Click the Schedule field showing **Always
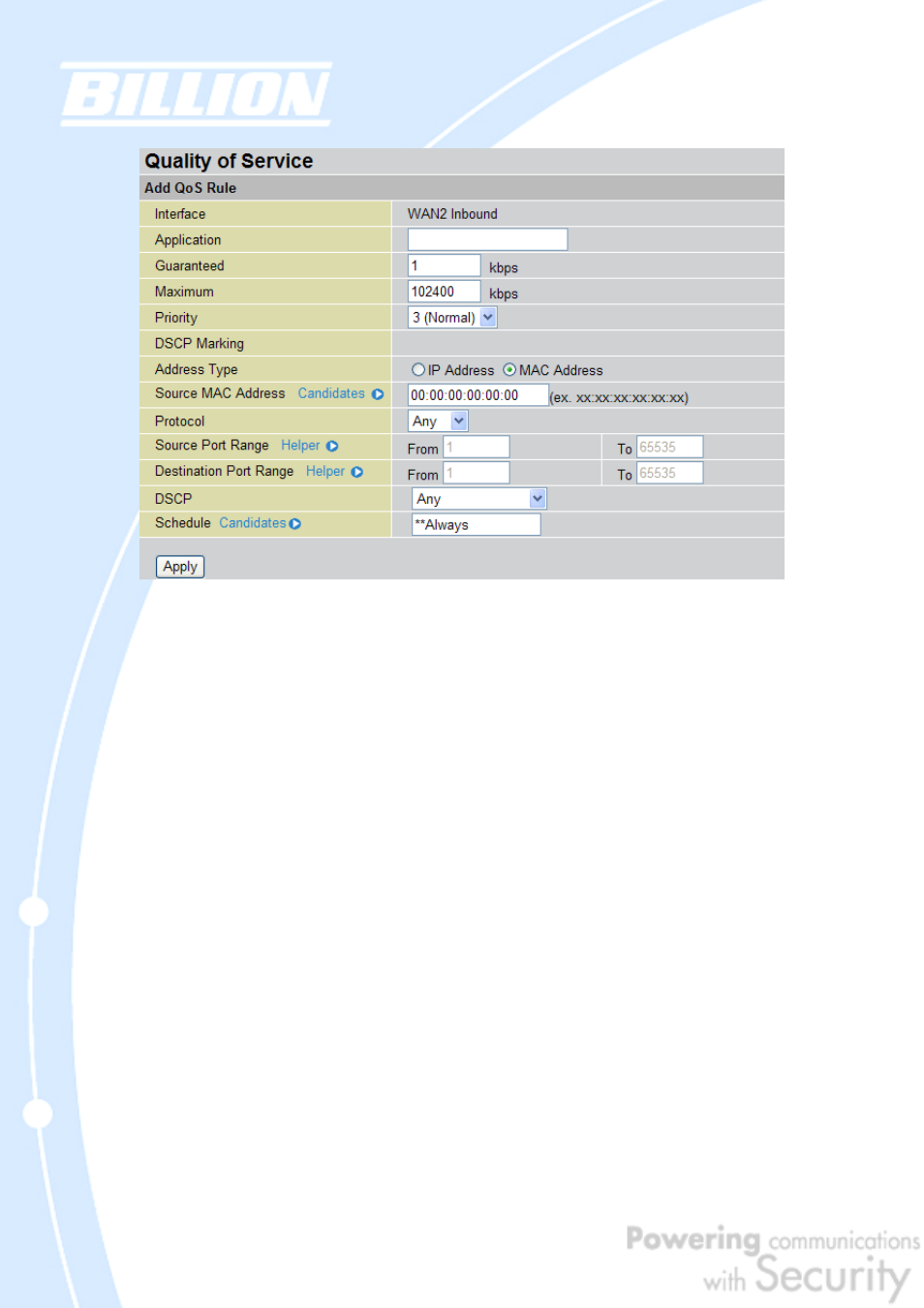Viewport: 924px width, 1308px height. [x=476, y=525]
